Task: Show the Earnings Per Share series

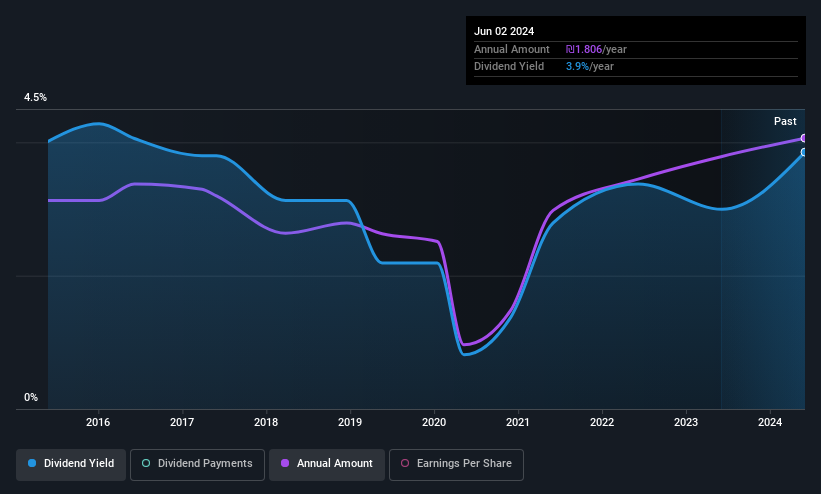Action: [456, 464]
